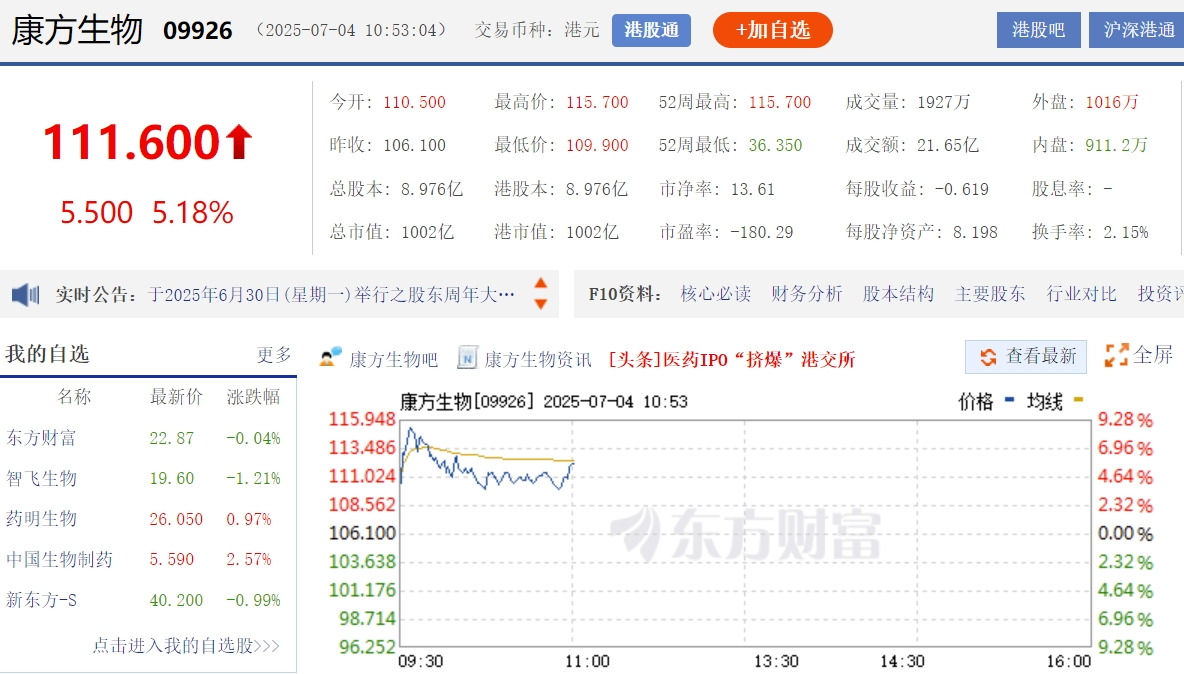
Task: Click the 换手率 value 2.15%
Action: point(1126,232)
